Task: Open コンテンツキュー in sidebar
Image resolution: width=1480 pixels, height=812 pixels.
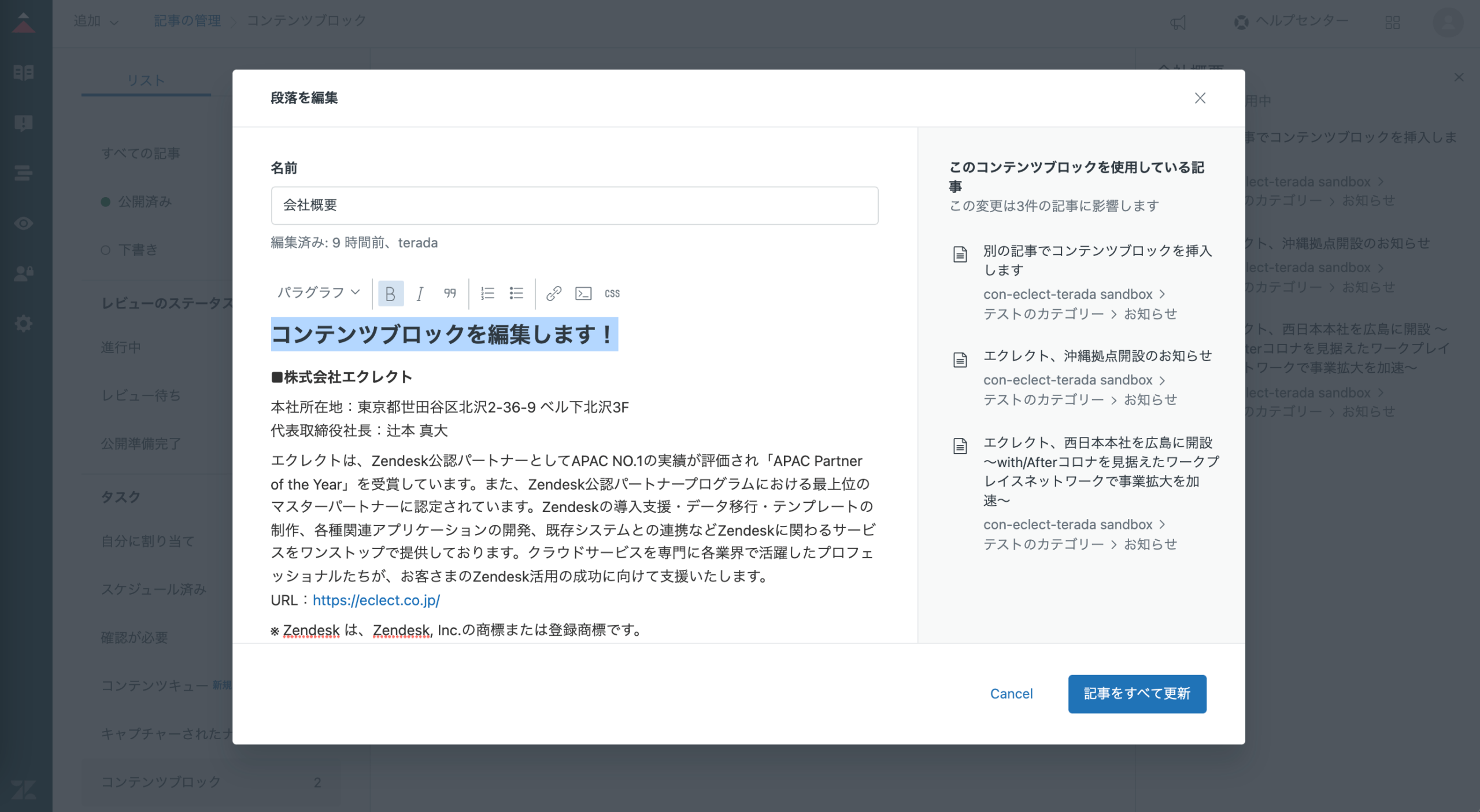Action: 155,685
